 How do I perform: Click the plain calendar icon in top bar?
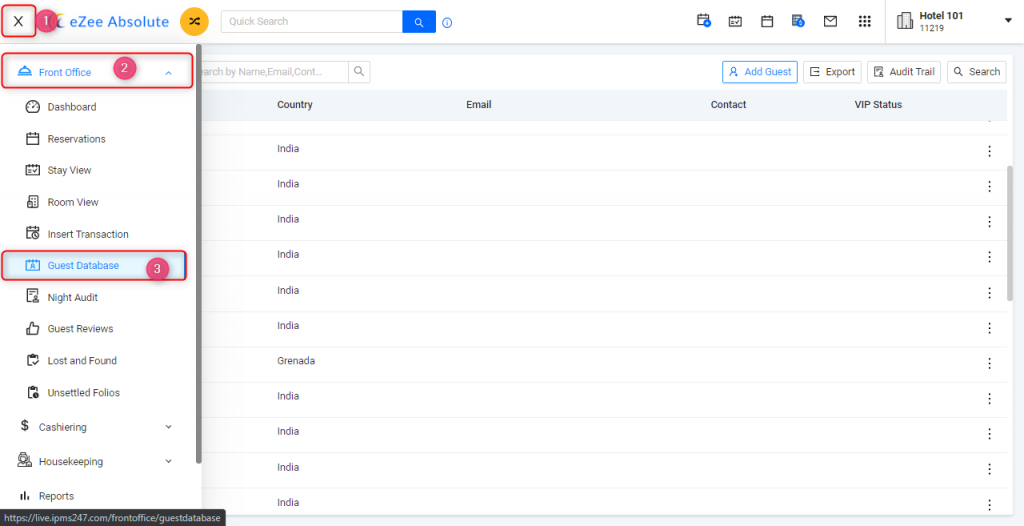tap(767, 22)
